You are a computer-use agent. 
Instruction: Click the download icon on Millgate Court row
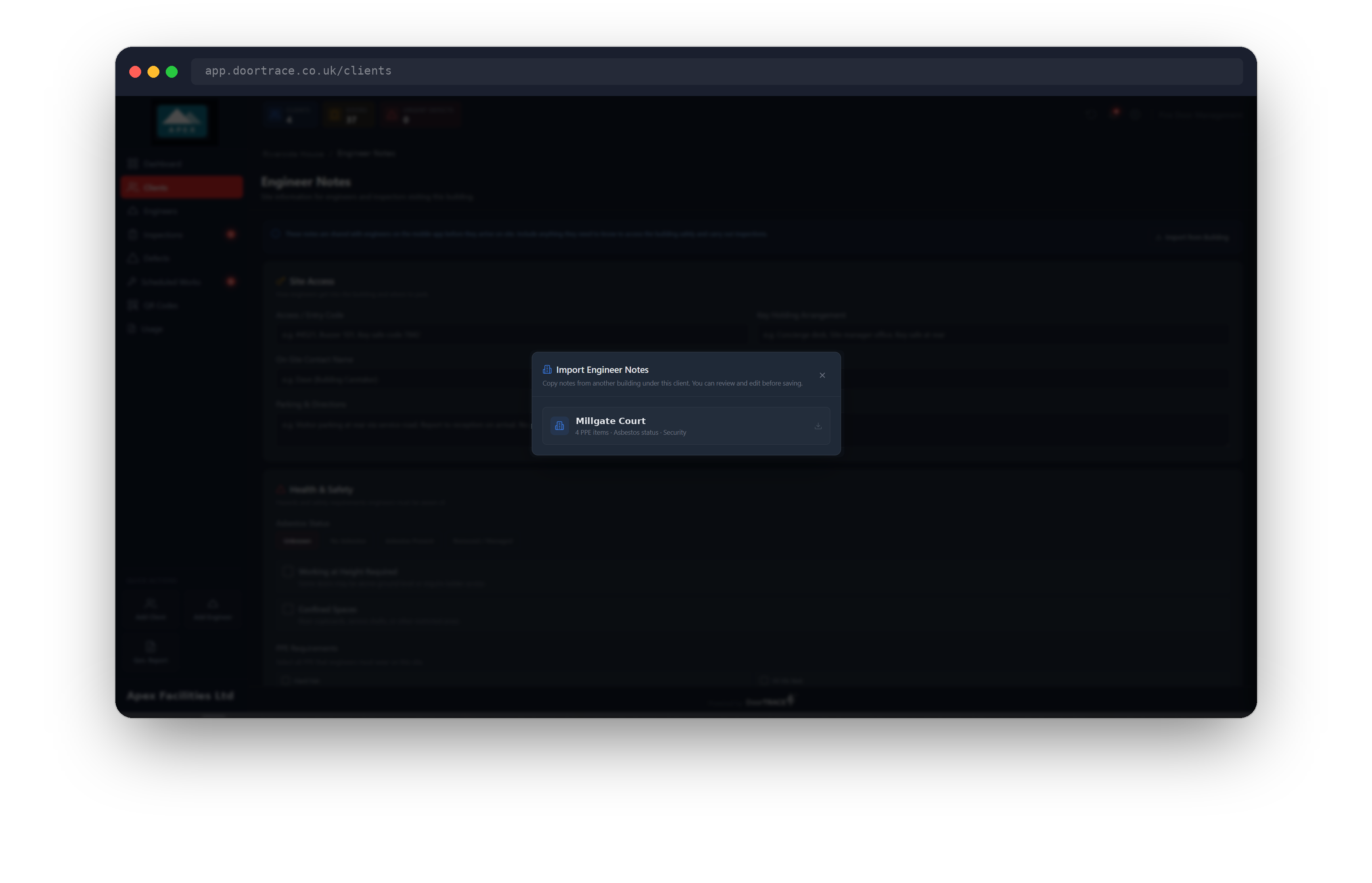point(818,426)
